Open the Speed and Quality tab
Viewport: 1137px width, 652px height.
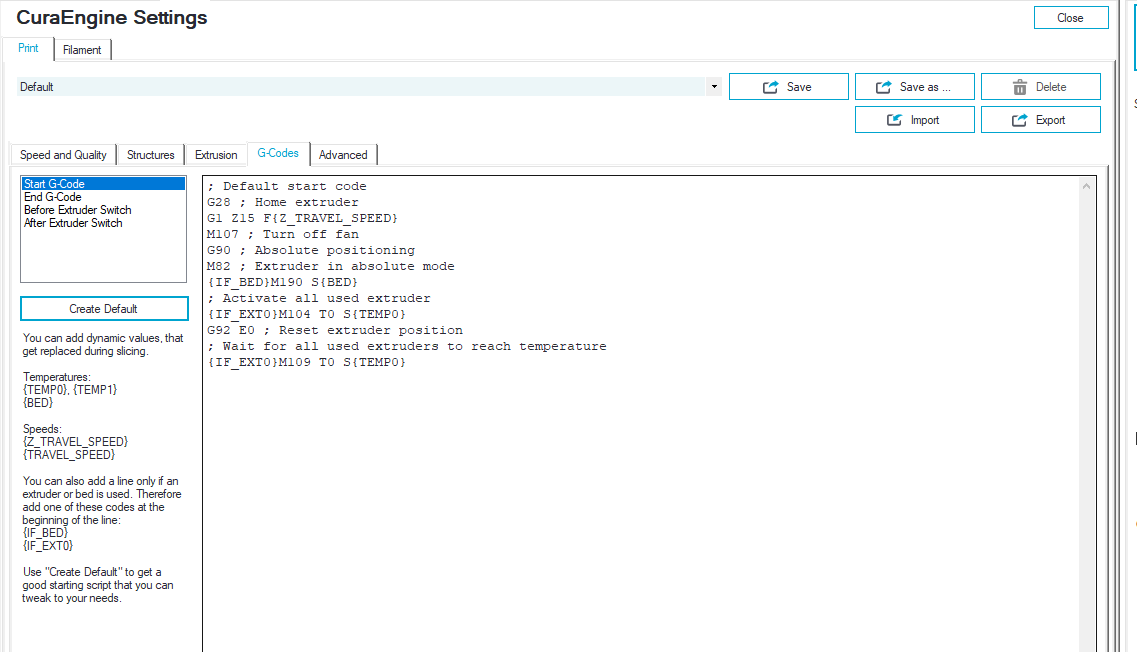[63, 154]
